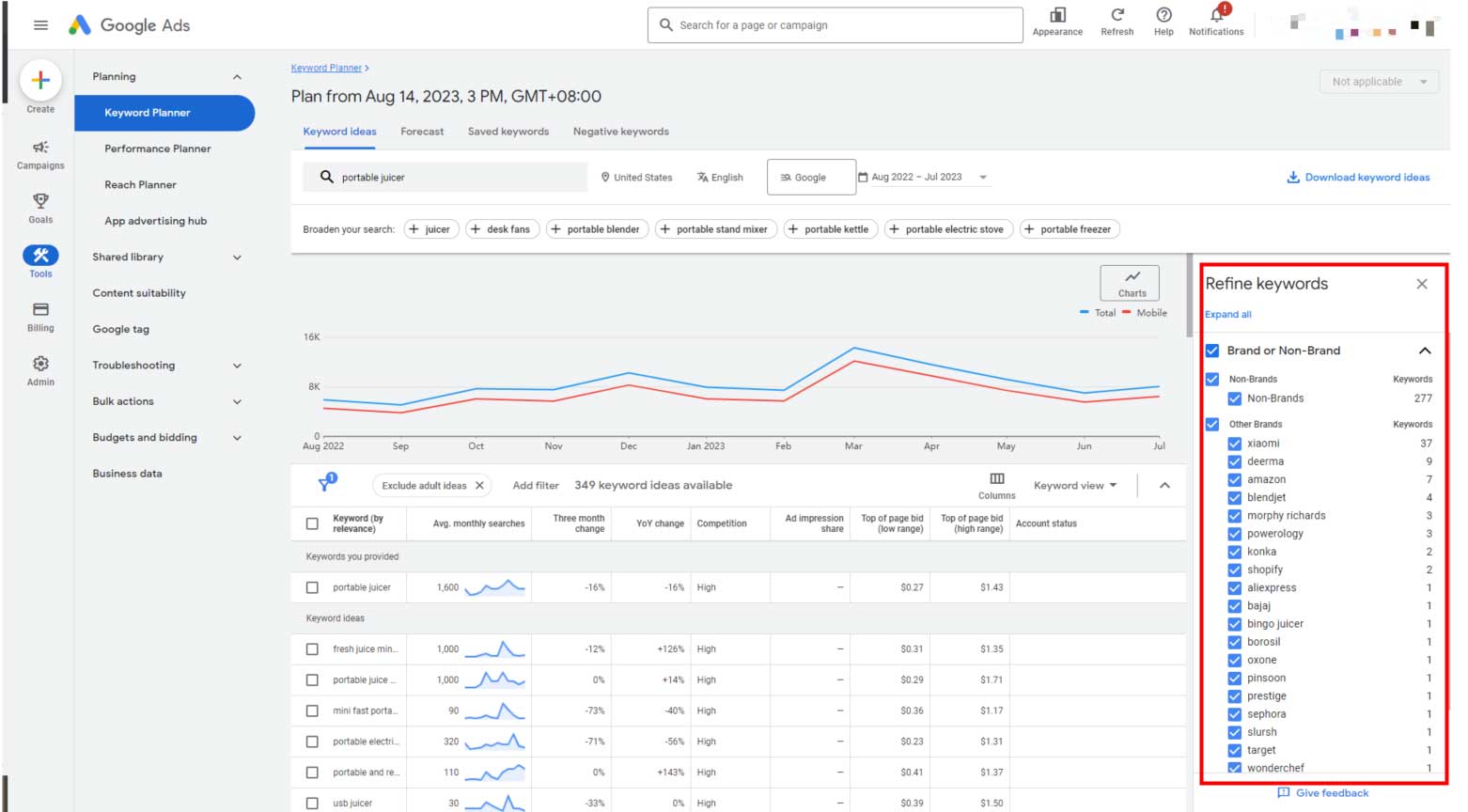Collapse the Brand or Non-Brand section
Image resolution: width=1468 pixels, height=812 pixels.
(x=1424, y=351)
